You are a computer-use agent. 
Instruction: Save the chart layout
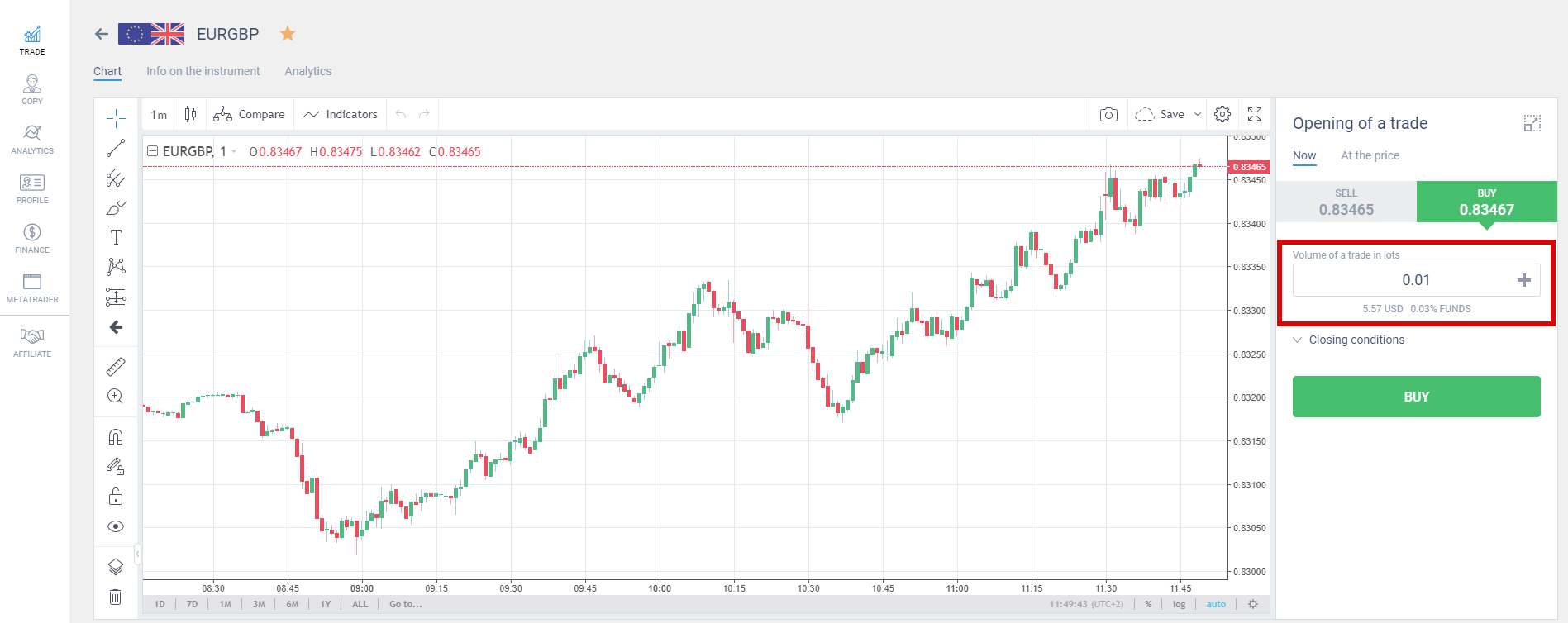1160,114
